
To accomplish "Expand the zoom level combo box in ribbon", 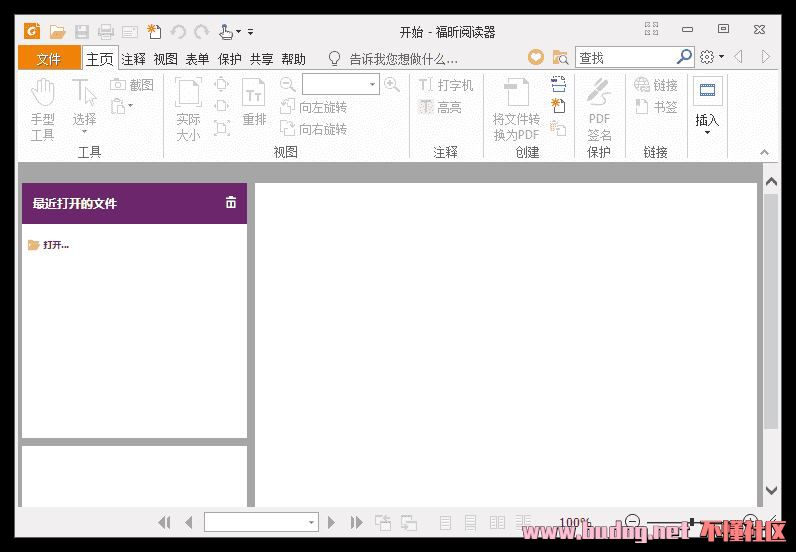I will (372, 85).
